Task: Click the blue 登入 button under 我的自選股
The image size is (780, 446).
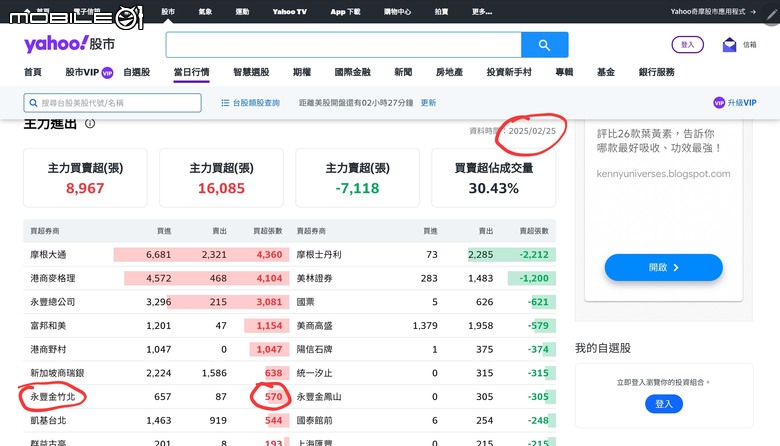Action: [x=664, y=404]
